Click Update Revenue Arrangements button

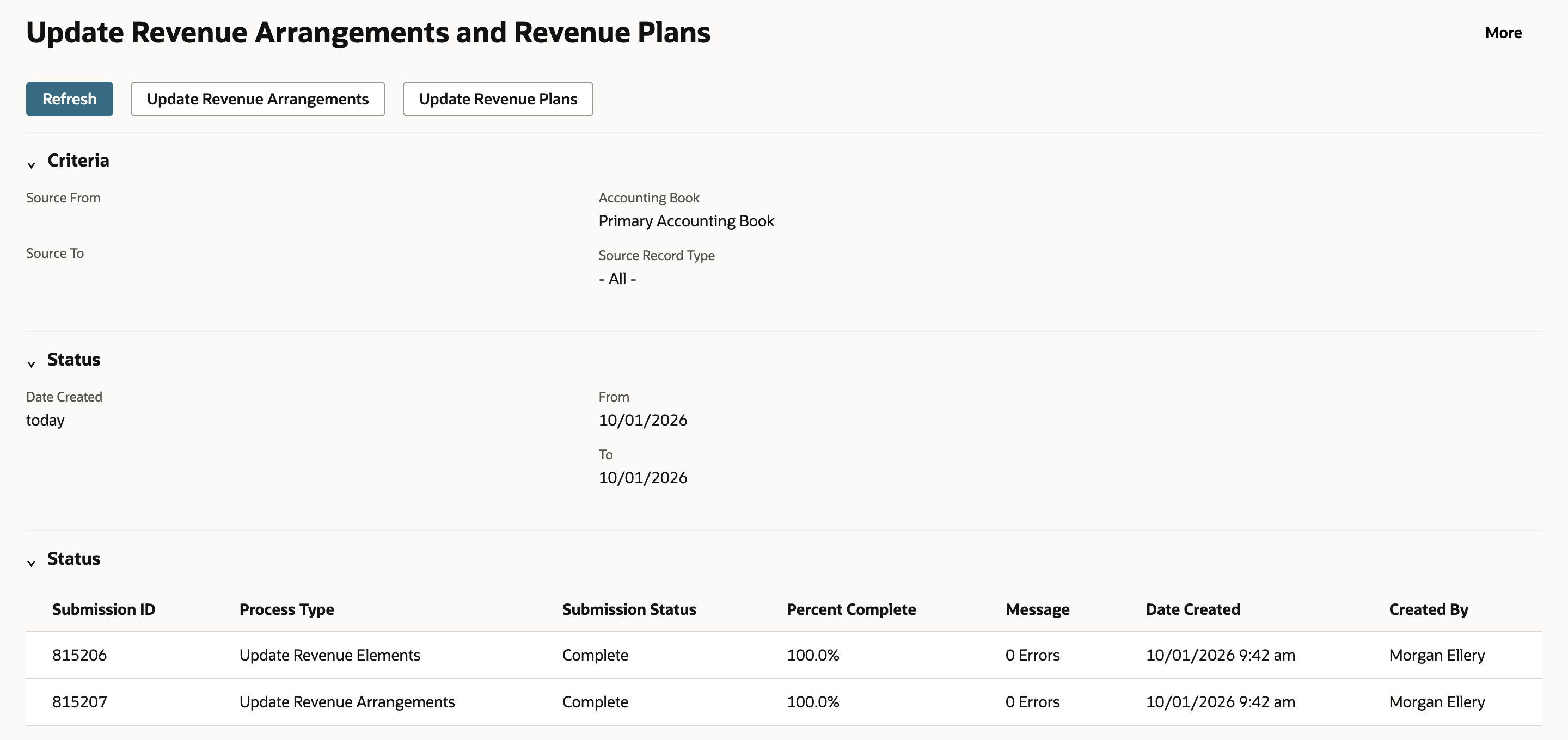coord(258,98)
